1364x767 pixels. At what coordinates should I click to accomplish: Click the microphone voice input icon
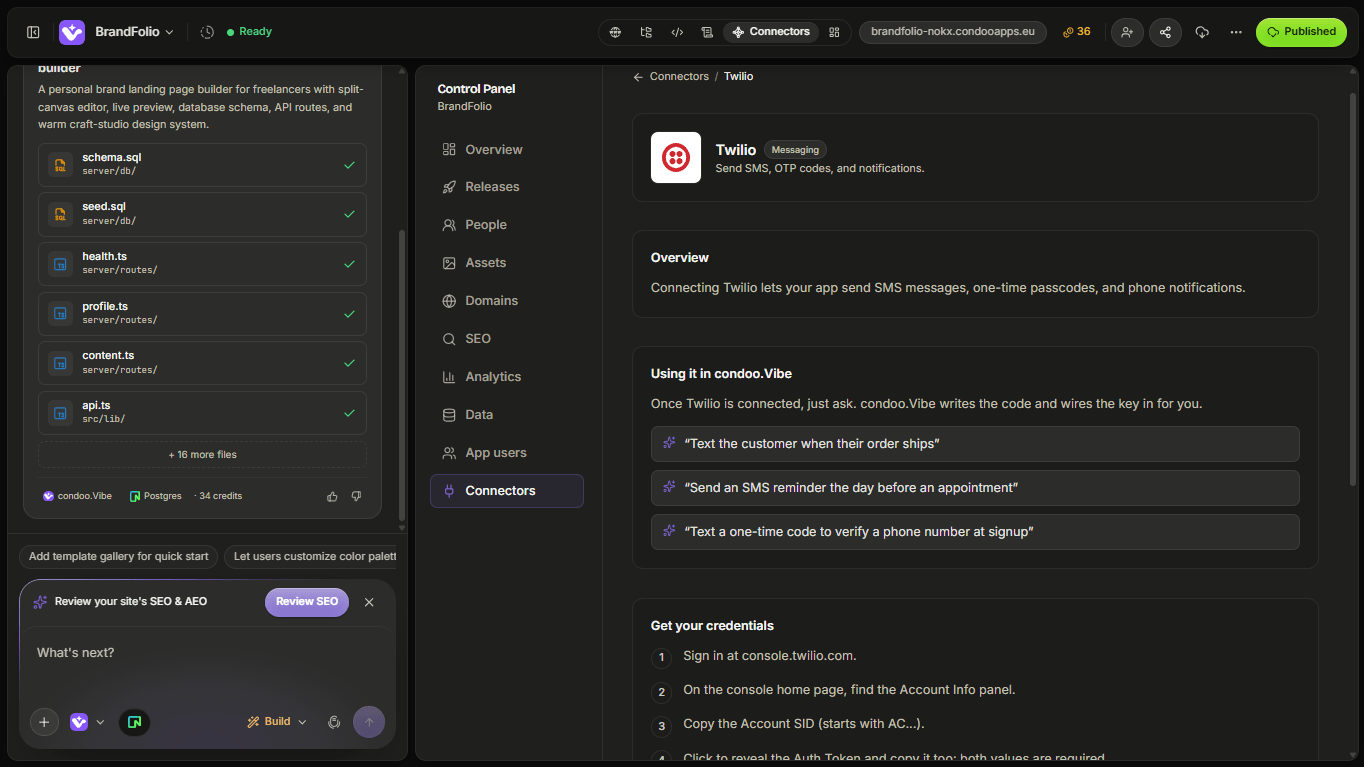(334, 722)
